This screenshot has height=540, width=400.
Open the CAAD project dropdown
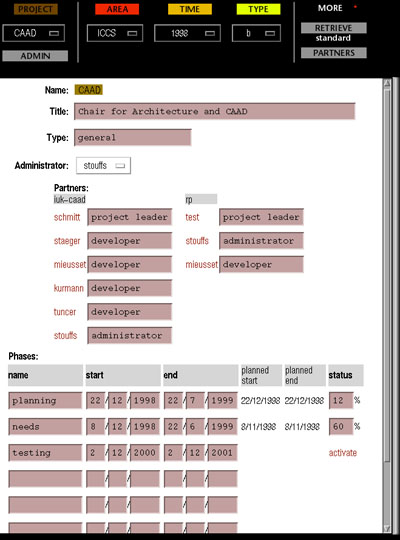click(33, 33)
